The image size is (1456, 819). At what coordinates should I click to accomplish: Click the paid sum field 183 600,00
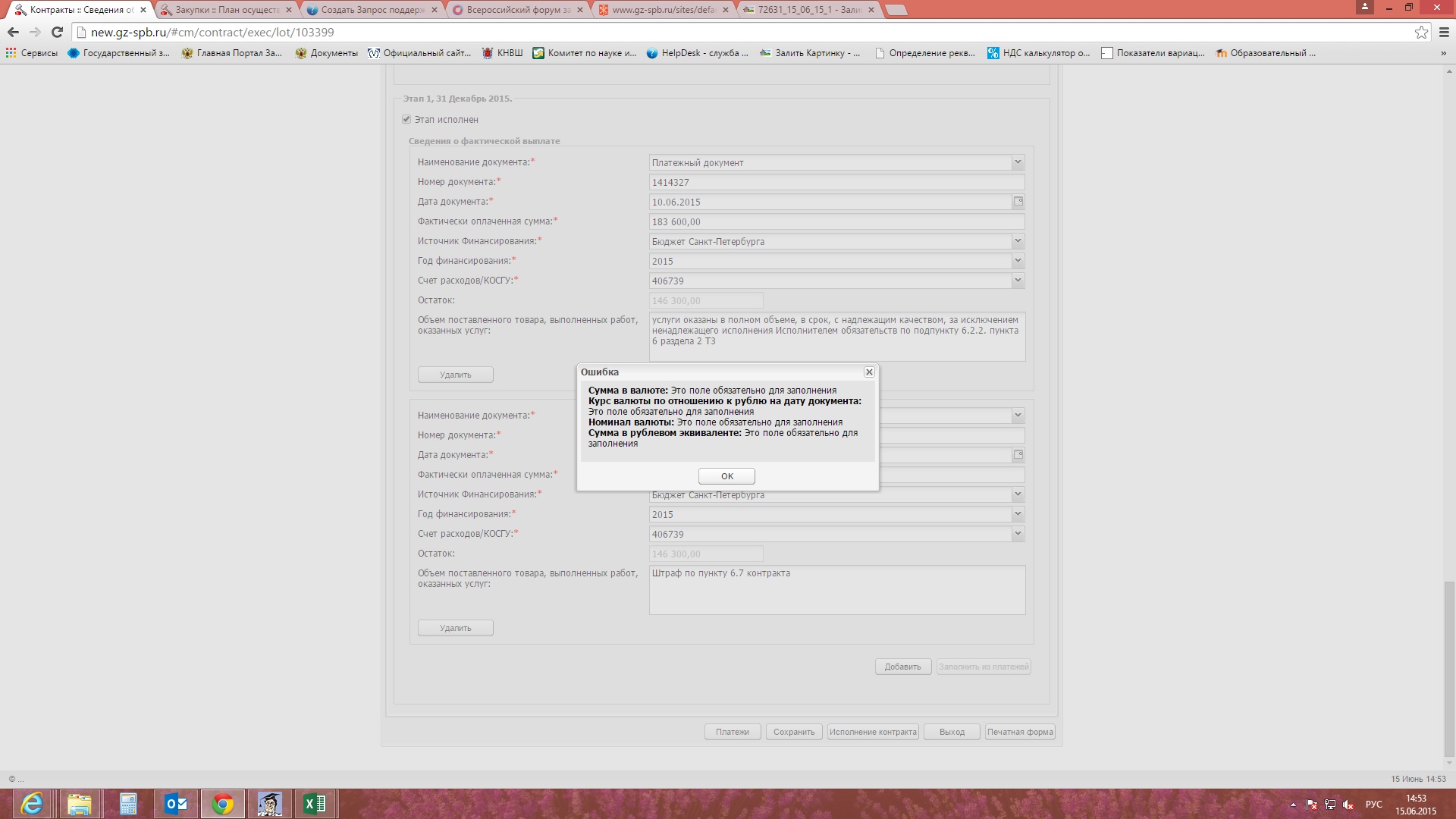836,221
